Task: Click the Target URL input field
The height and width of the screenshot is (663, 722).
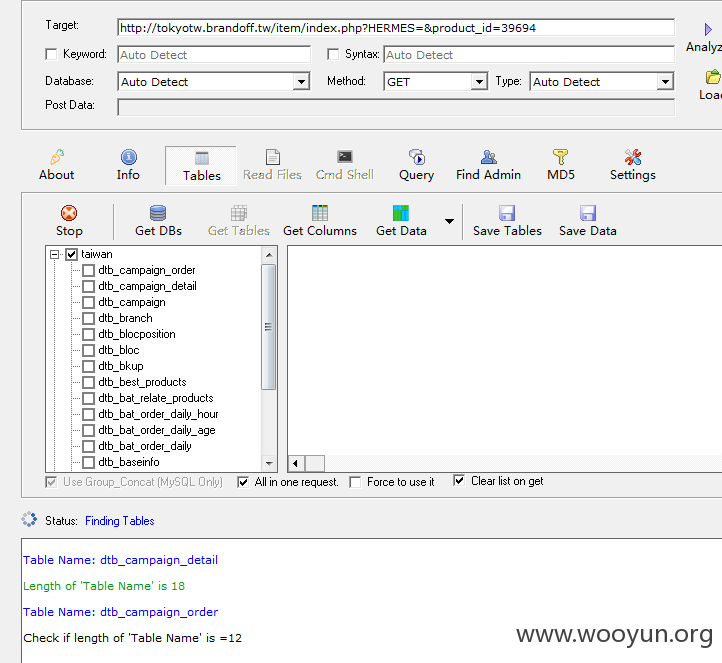Action: click(396, 28)
